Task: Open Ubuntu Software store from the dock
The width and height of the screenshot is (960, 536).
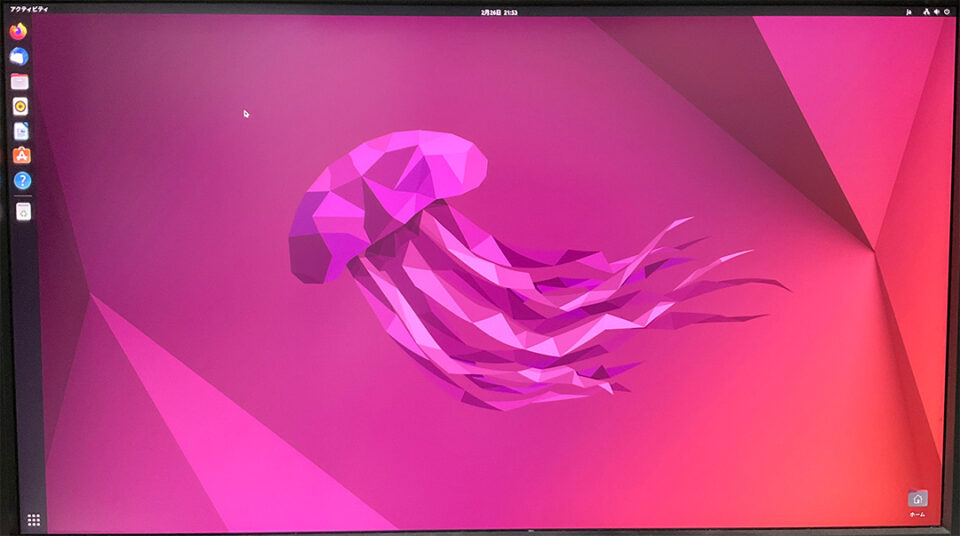Action: click(x=22, y=156)
